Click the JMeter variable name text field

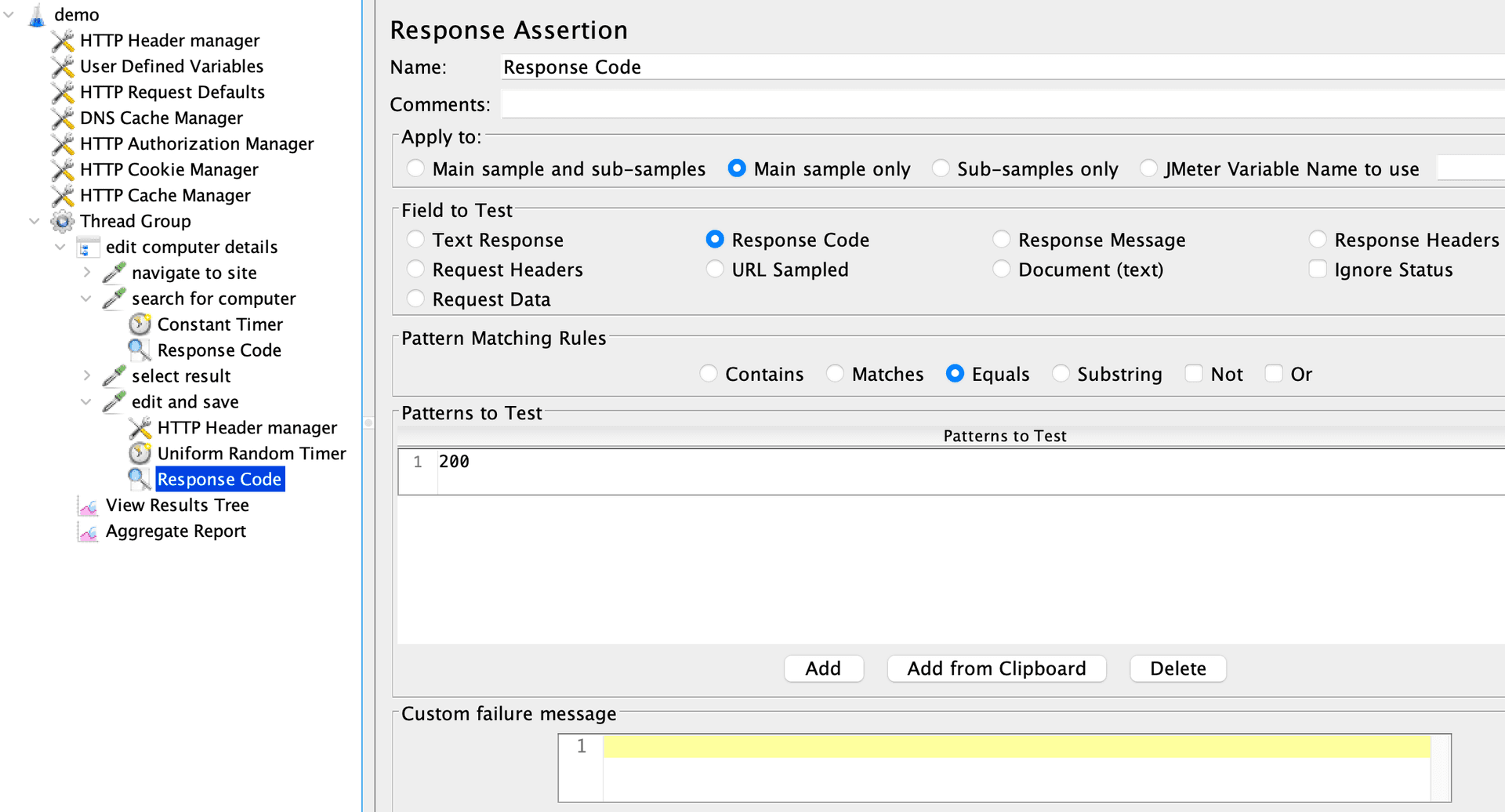[x=1471, y=169]
